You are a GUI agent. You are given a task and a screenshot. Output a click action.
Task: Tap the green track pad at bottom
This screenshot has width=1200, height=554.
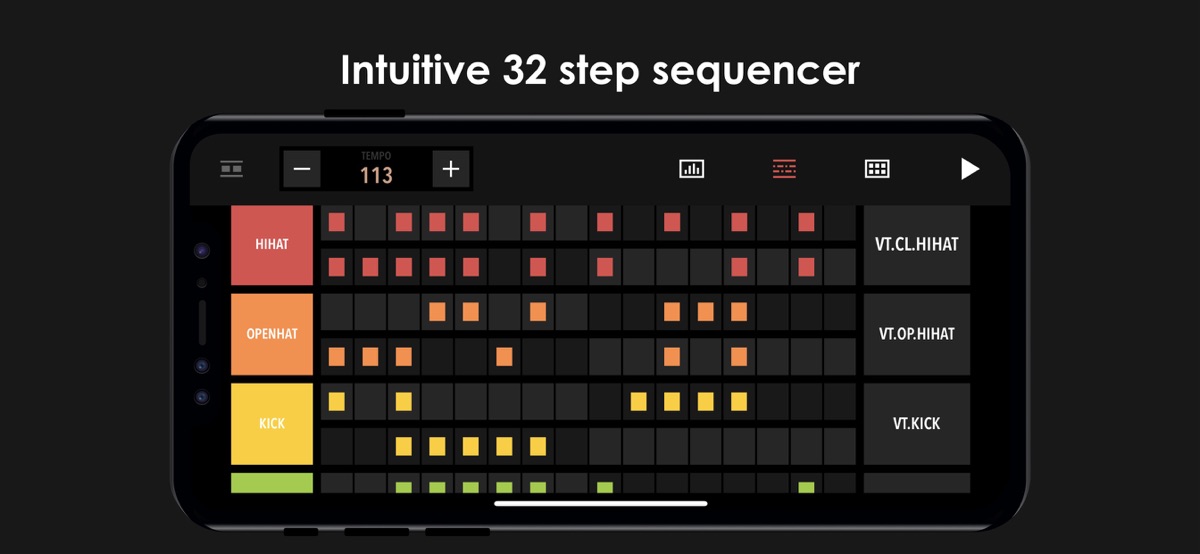click(272, 484)
